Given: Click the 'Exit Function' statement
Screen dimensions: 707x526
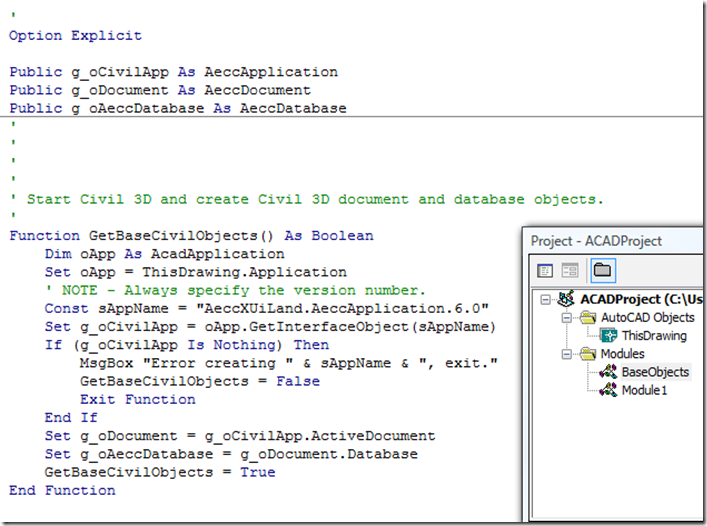Looking at the screenshot, I should tap(138, 399).
